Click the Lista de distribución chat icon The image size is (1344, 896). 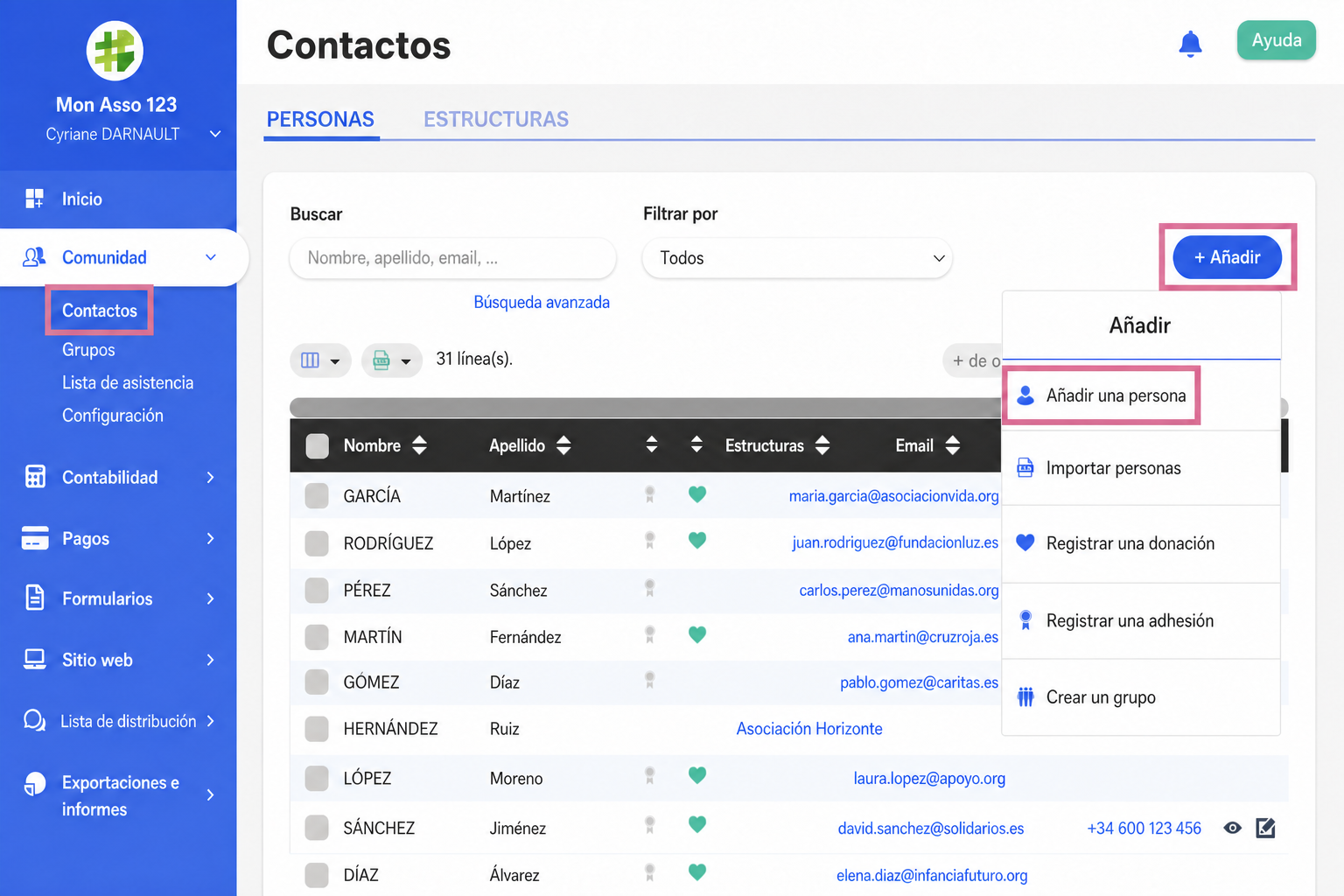(34, 720)
